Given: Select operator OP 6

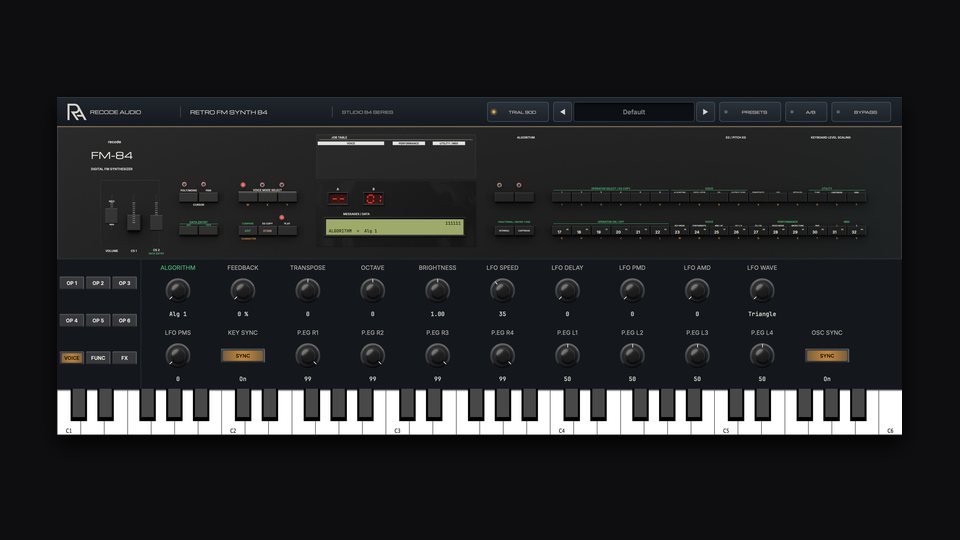Looking at the screenshot, I should [x=124, y=320].
